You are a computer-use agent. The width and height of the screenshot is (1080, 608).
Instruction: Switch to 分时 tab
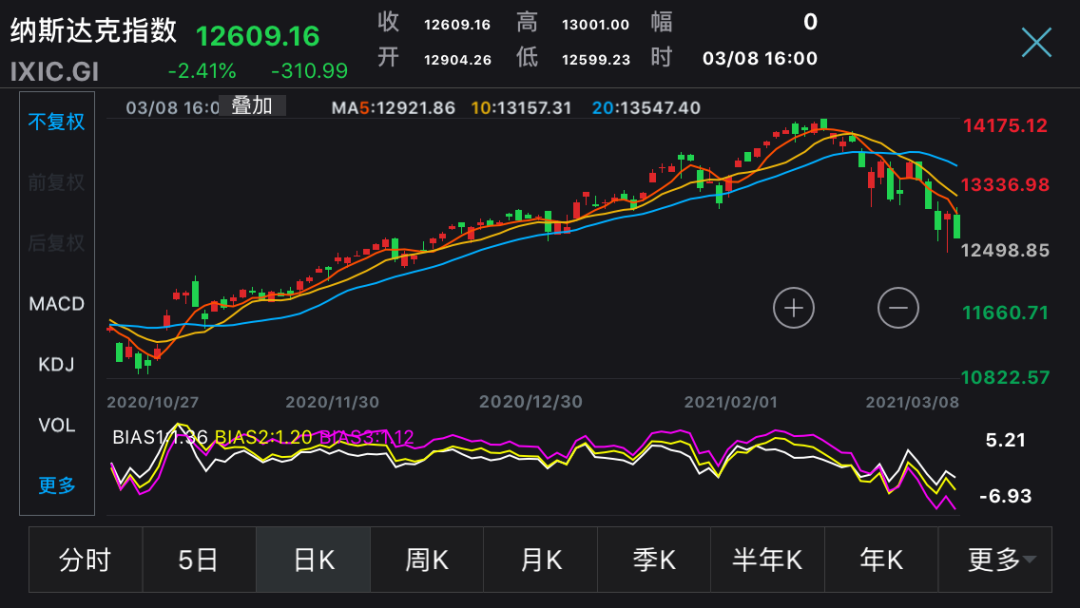[x=85, y=560]
